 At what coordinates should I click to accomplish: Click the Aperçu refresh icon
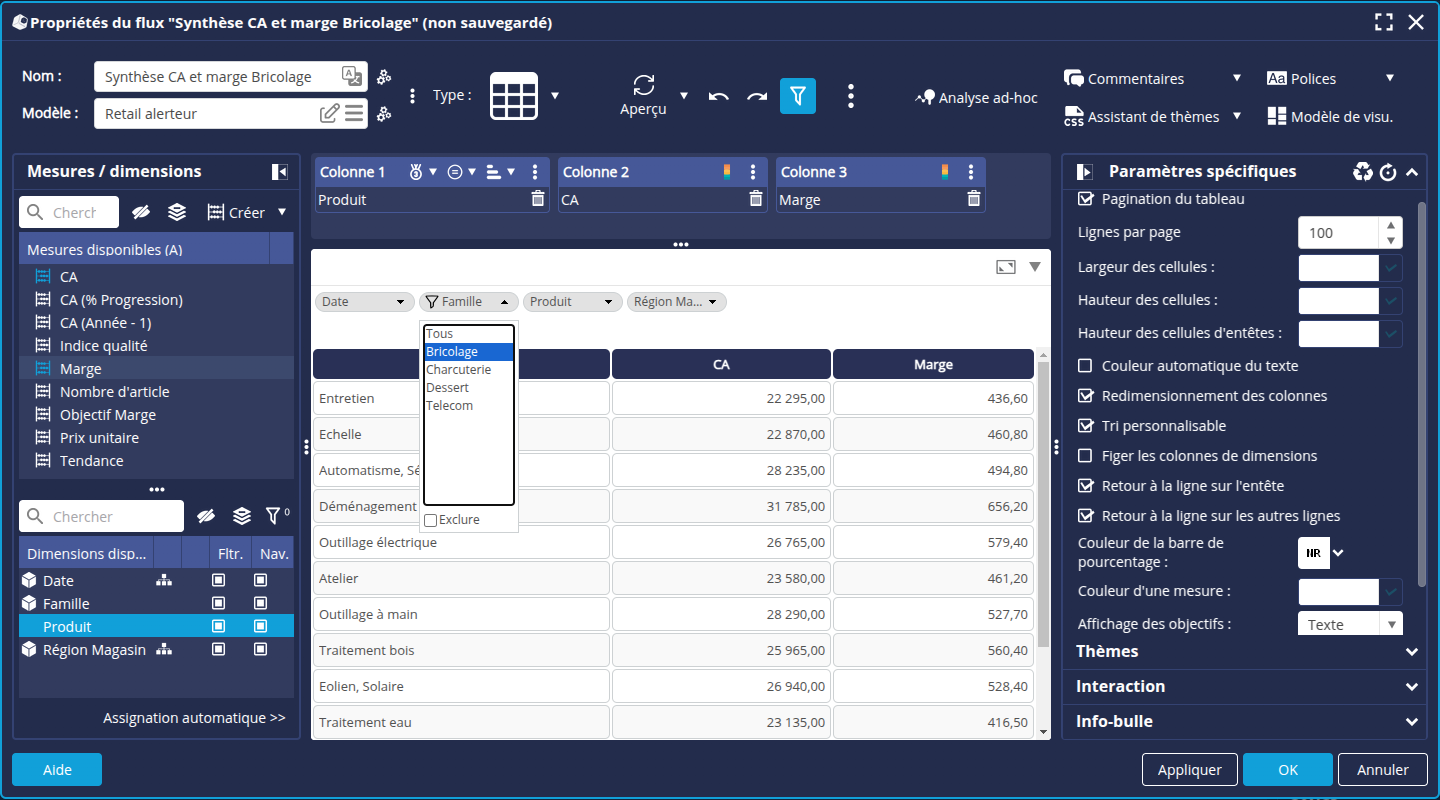pos(644,85)
